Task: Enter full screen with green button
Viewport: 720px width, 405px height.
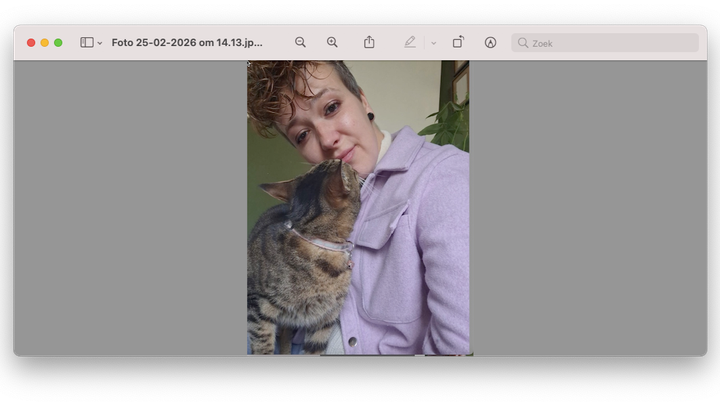Action: (58, 43)
